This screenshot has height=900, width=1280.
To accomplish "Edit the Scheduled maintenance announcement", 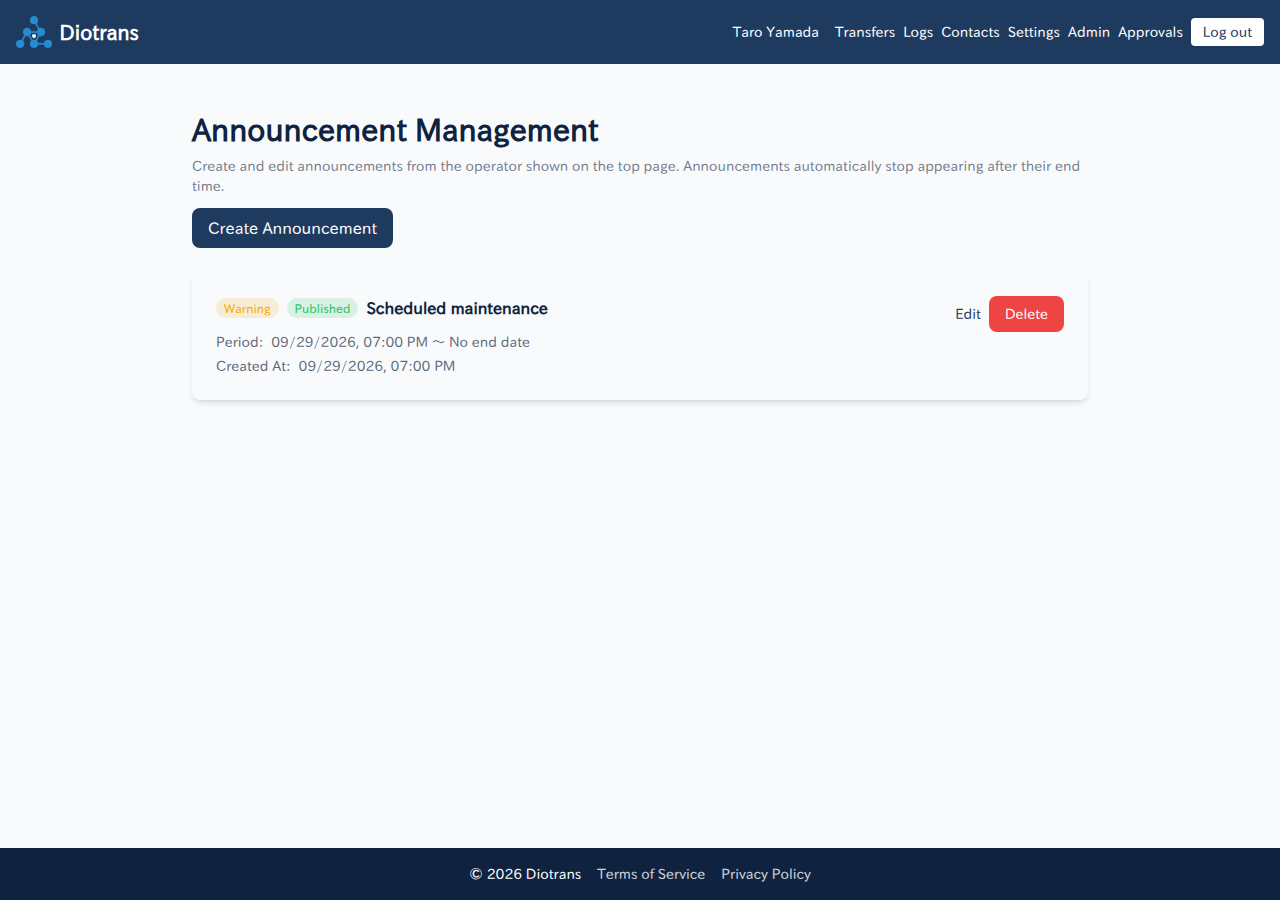I will tap(968, 314).
